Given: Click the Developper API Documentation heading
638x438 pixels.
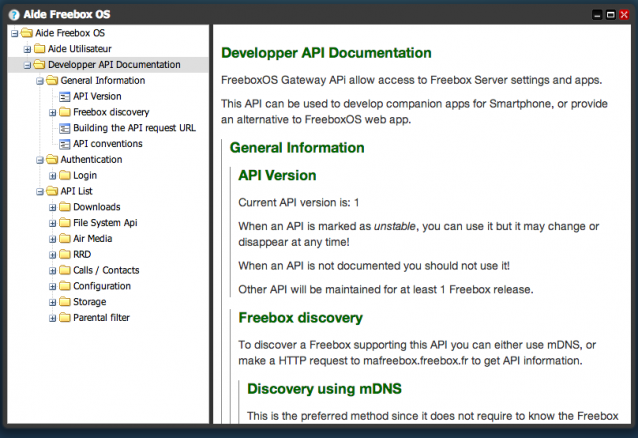Looking at the screenshot, I should (x=326, y=53).
